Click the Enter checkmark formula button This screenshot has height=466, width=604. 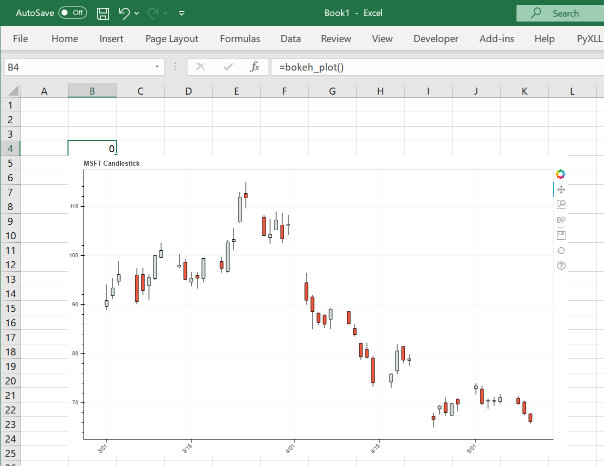point(228,67)
